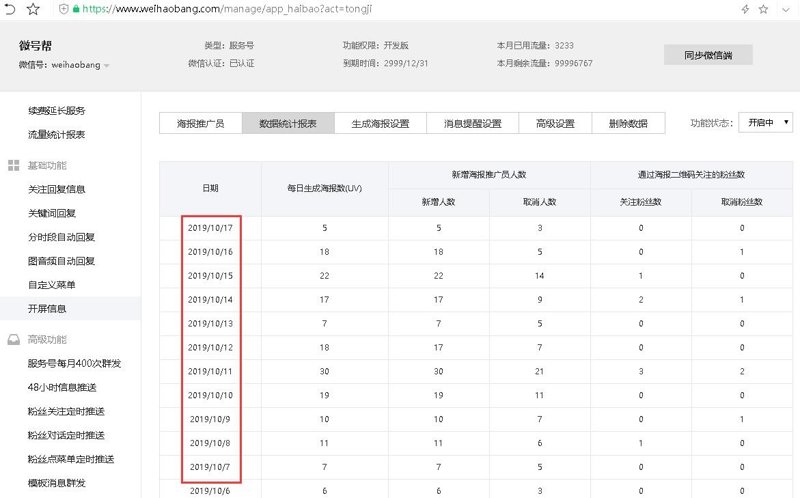Click the browser undo arrow icon

[x=10, y=8]
